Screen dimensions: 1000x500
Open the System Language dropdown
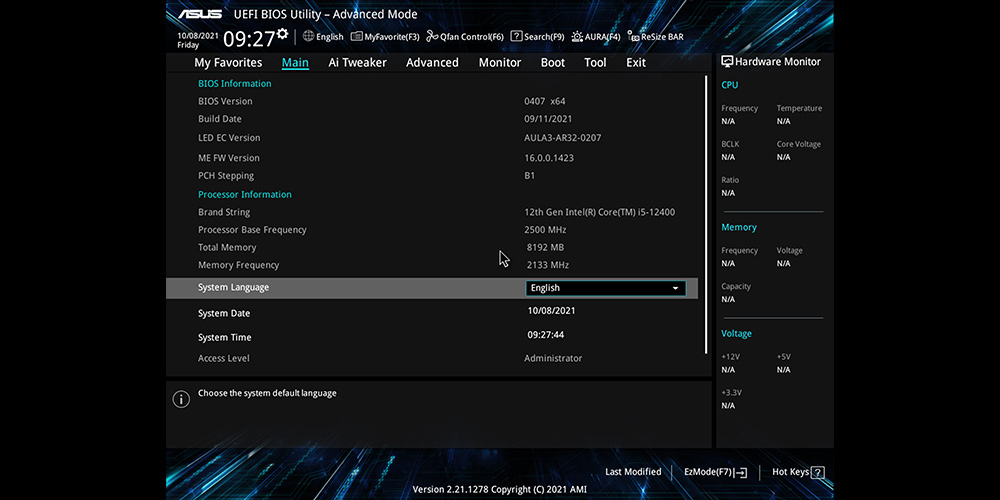tap(605, 288)
